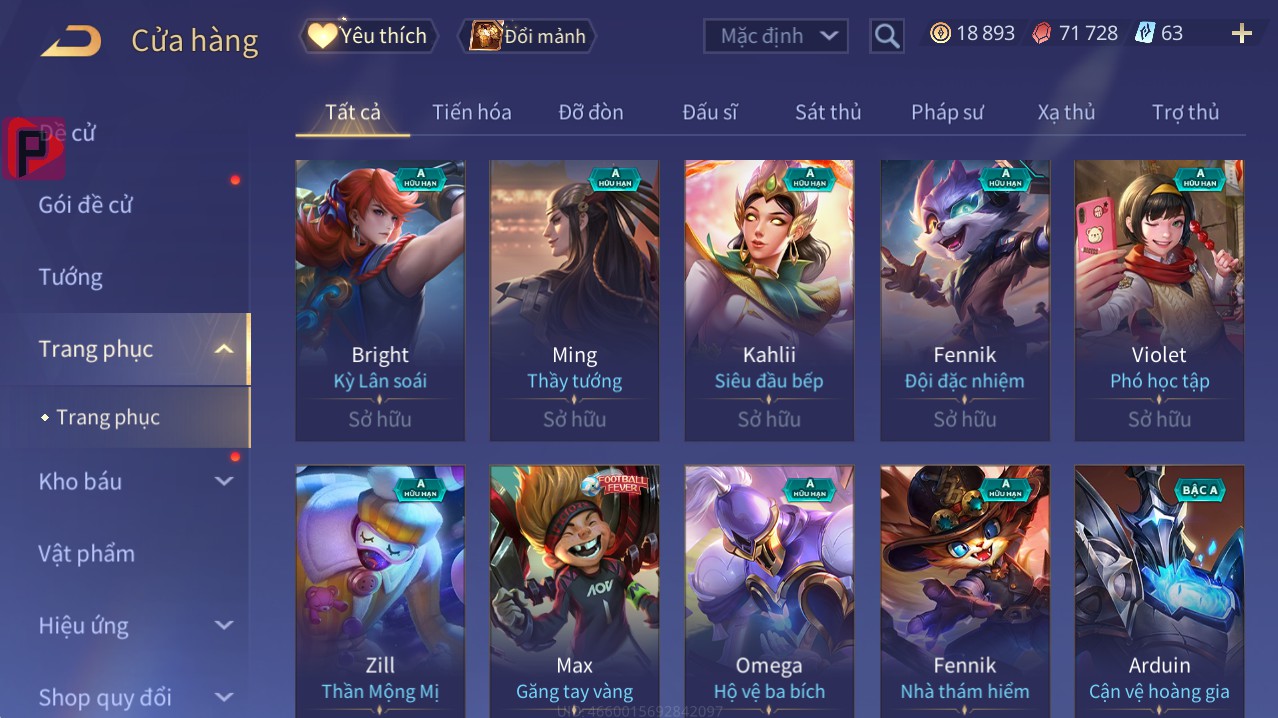Viewport: 1278px width, 718px height.
Task: Tap the red ruby currency icon
Action: coord(1042,34)
